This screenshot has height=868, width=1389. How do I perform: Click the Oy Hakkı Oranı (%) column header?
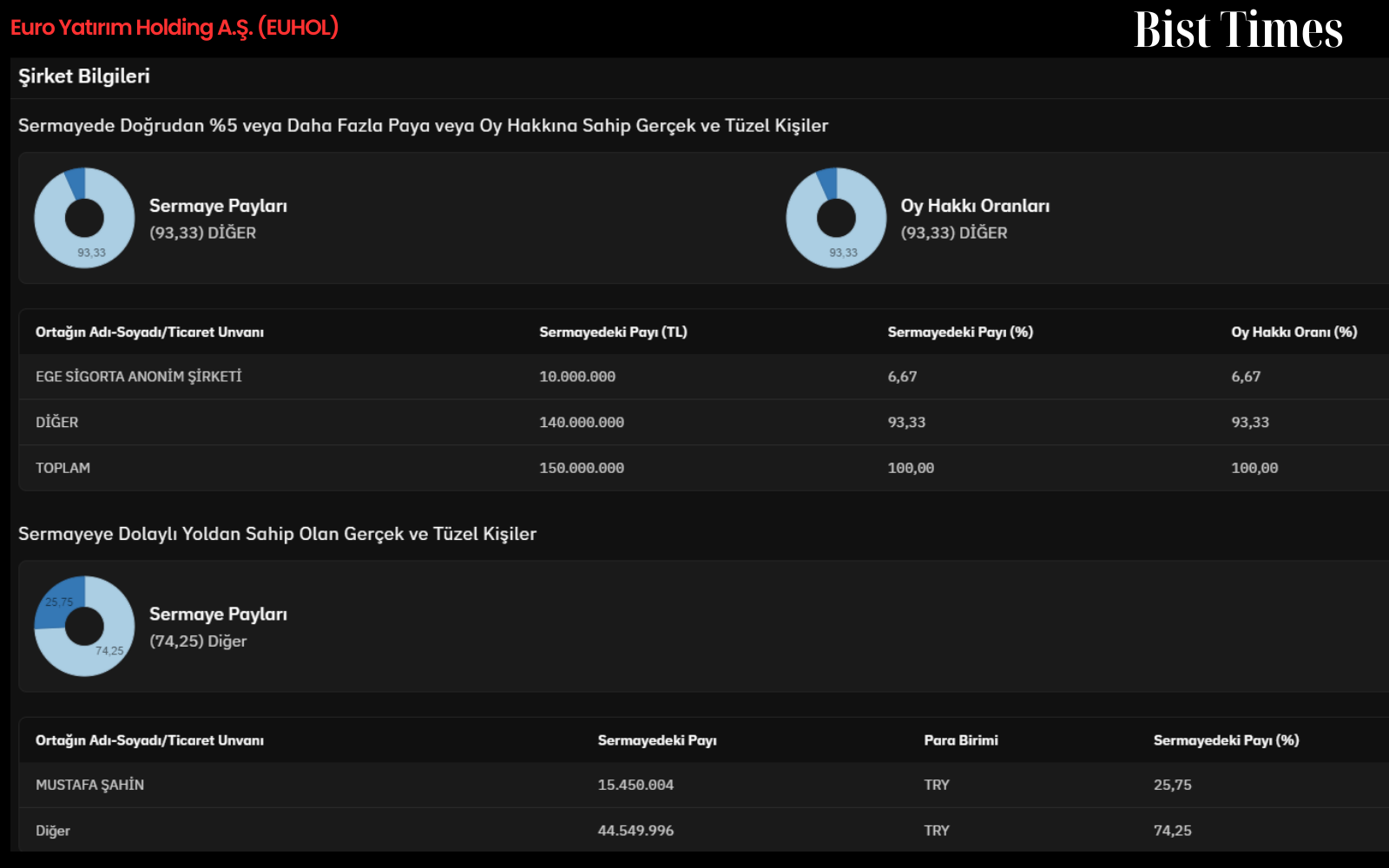(x=1294, y=332)
